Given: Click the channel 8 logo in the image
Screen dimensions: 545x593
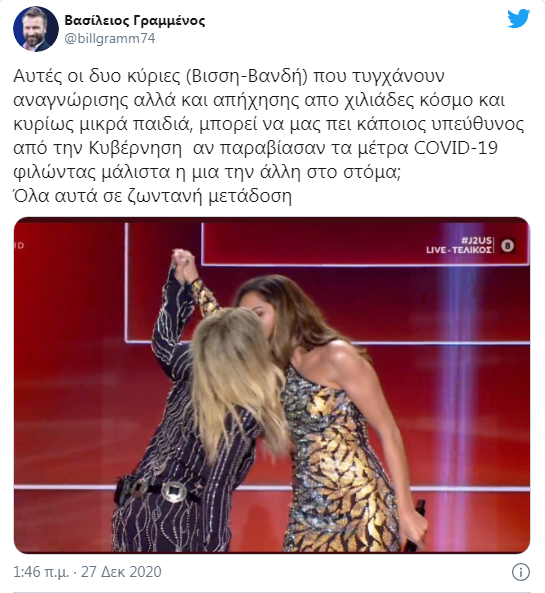Looking at the screenshot, I should [508, 246].
